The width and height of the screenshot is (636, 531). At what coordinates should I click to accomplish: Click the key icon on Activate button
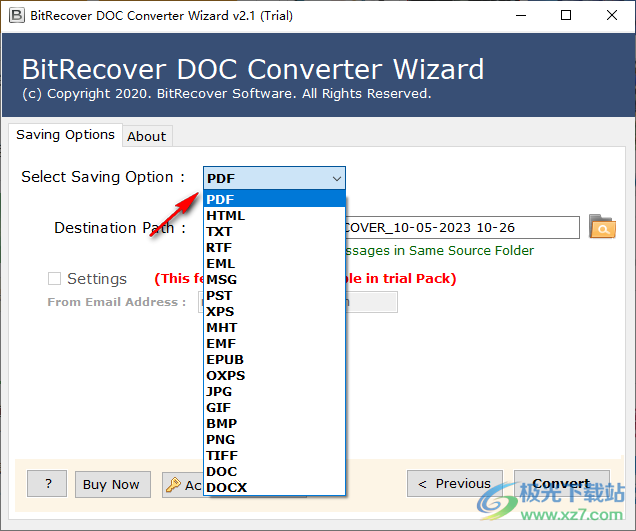(x=174, y=484)
